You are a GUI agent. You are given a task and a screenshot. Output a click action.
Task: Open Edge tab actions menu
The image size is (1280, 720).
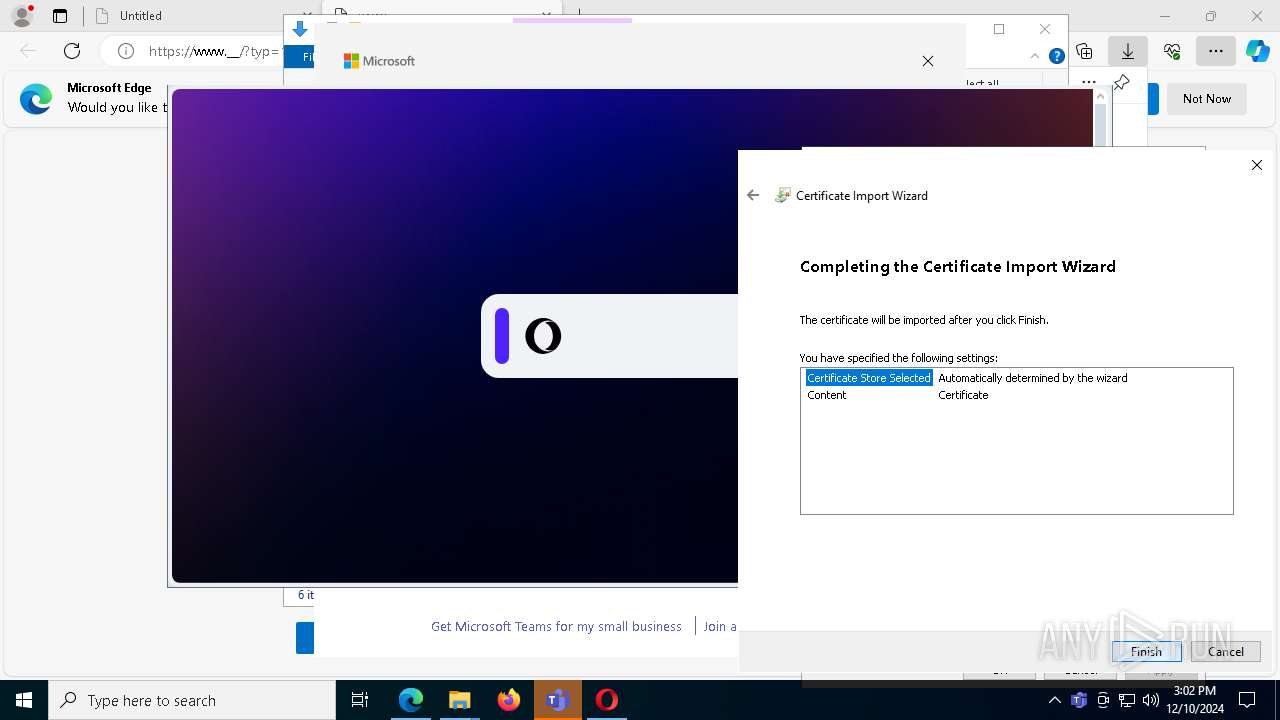pyautogui.click(x=60, y=16)
